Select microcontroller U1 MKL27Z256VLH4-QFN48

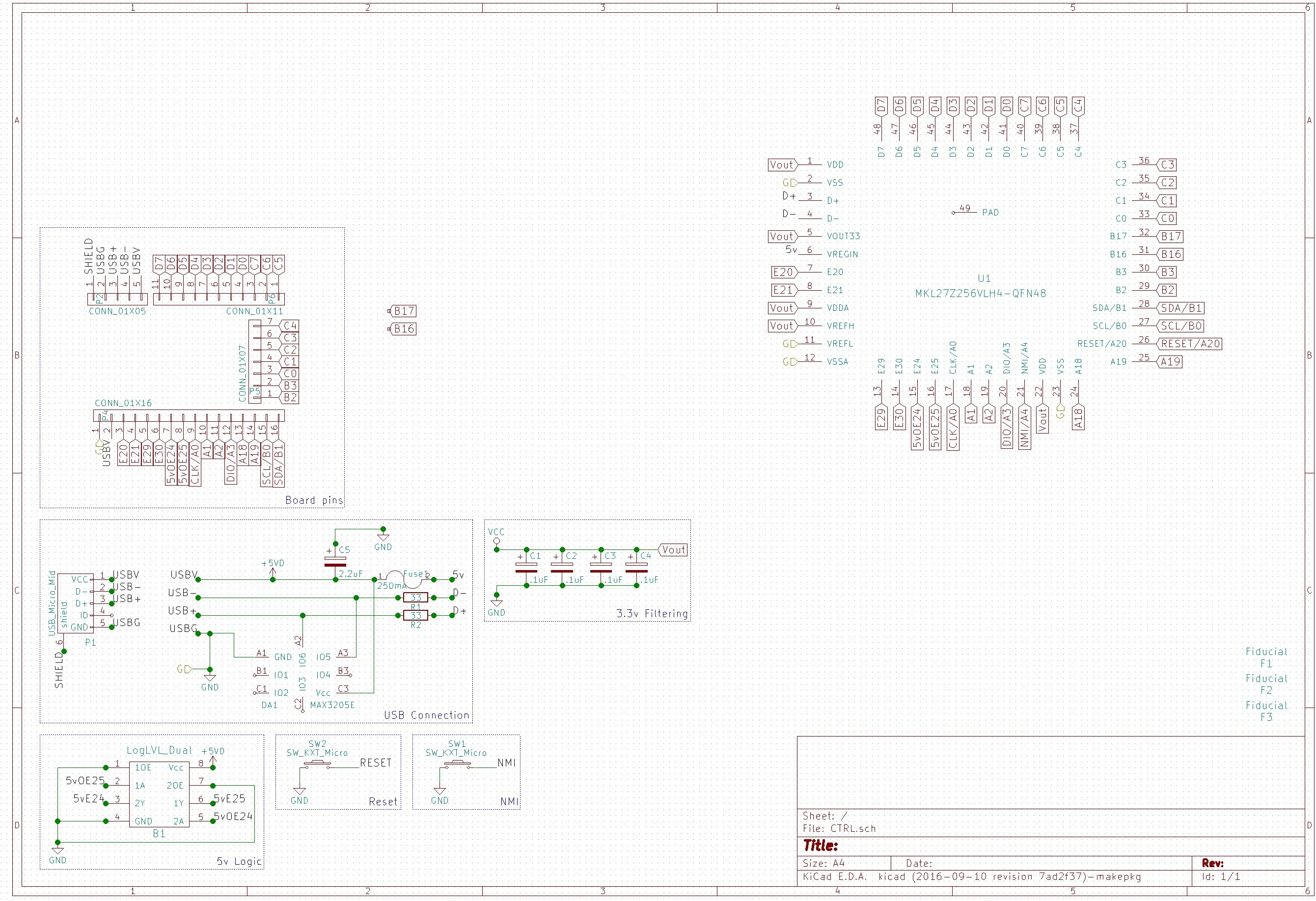pyautogui.click(x=984, y=286)
